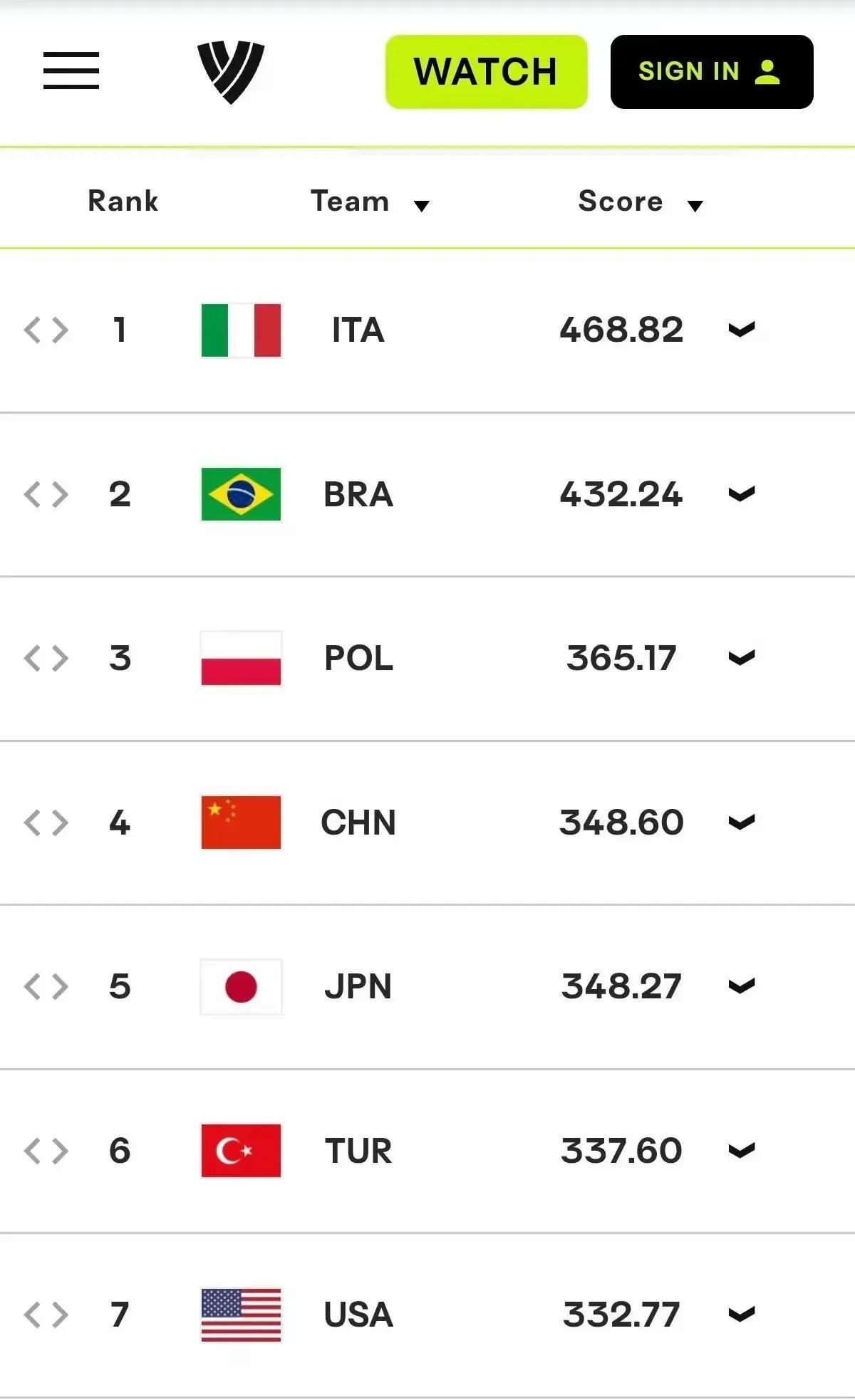
Task: Open the Score column sort dropdown
Action: pyautogui.click(x=695, y=206)
